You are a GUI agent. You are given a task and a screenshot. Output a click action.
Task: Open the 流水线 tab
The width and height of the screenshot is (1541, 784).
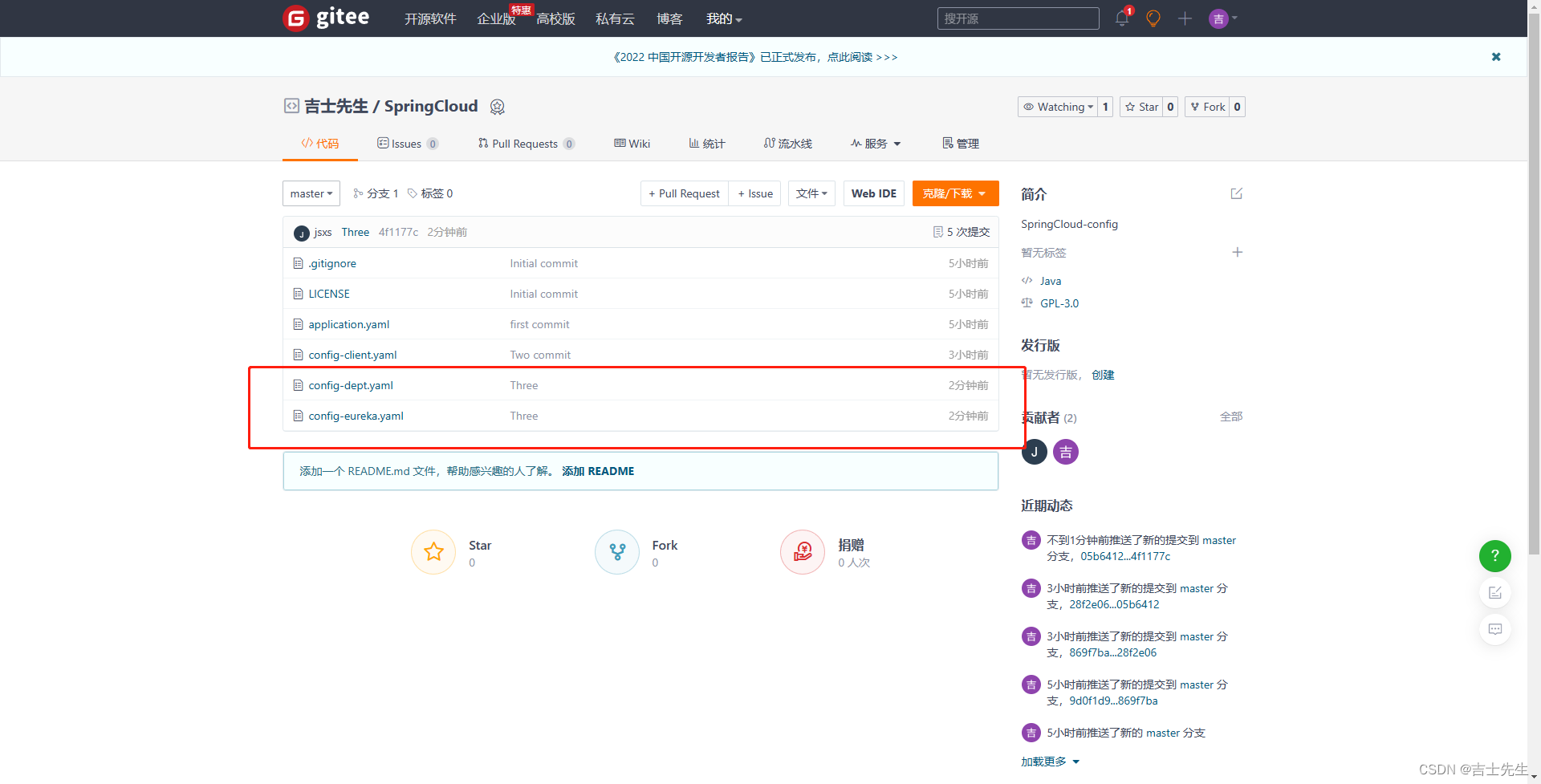[788, 144]
